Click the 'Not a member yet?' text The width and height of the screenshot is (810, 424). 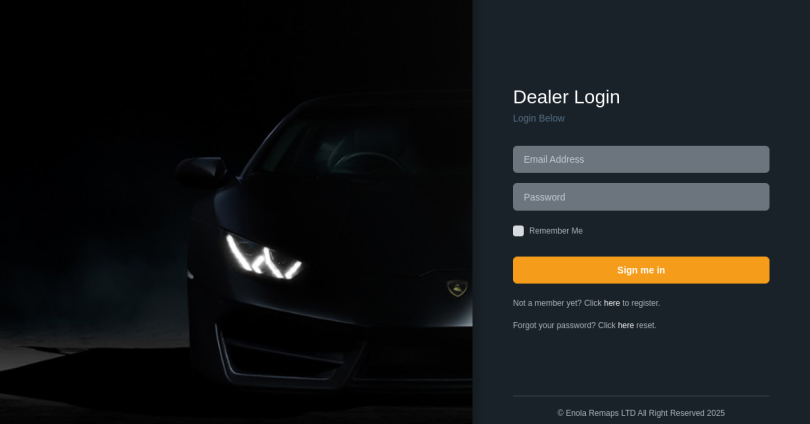click(547, 303)
